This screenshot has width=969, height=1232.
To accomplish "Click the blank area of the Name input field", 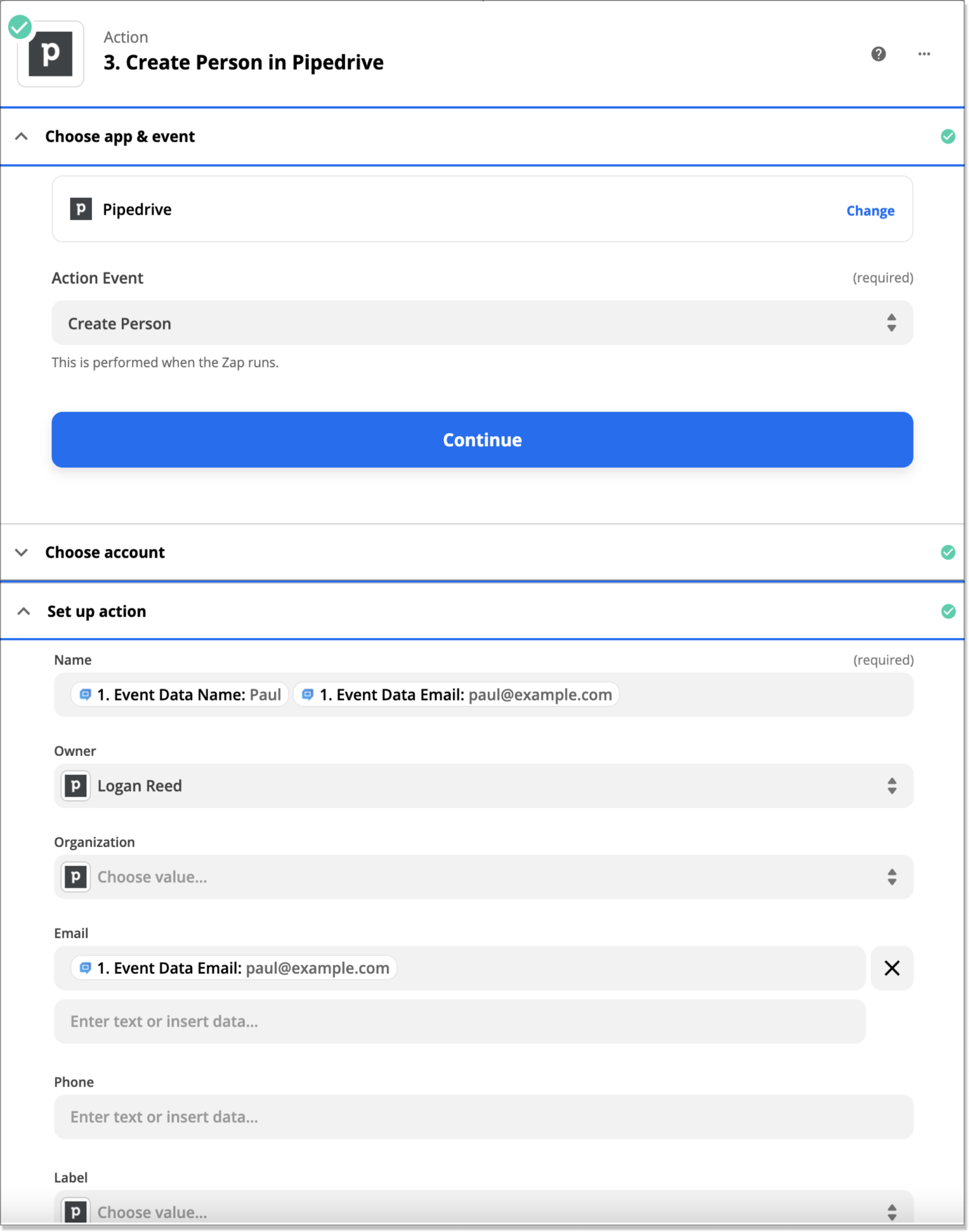I will (x=766, y=694).
